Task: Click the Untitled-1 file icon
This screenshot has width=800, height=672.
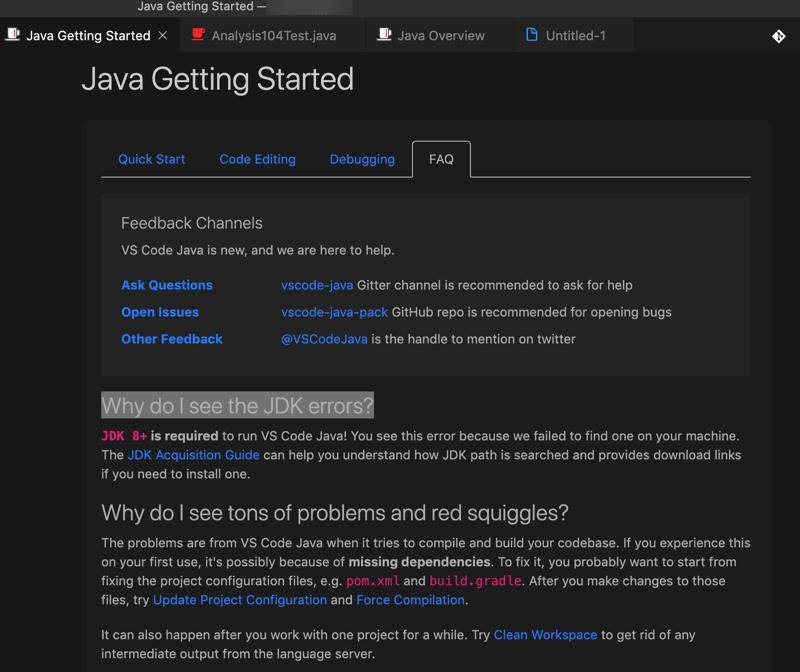Action: pyautogui.click(x=532, y=35)
